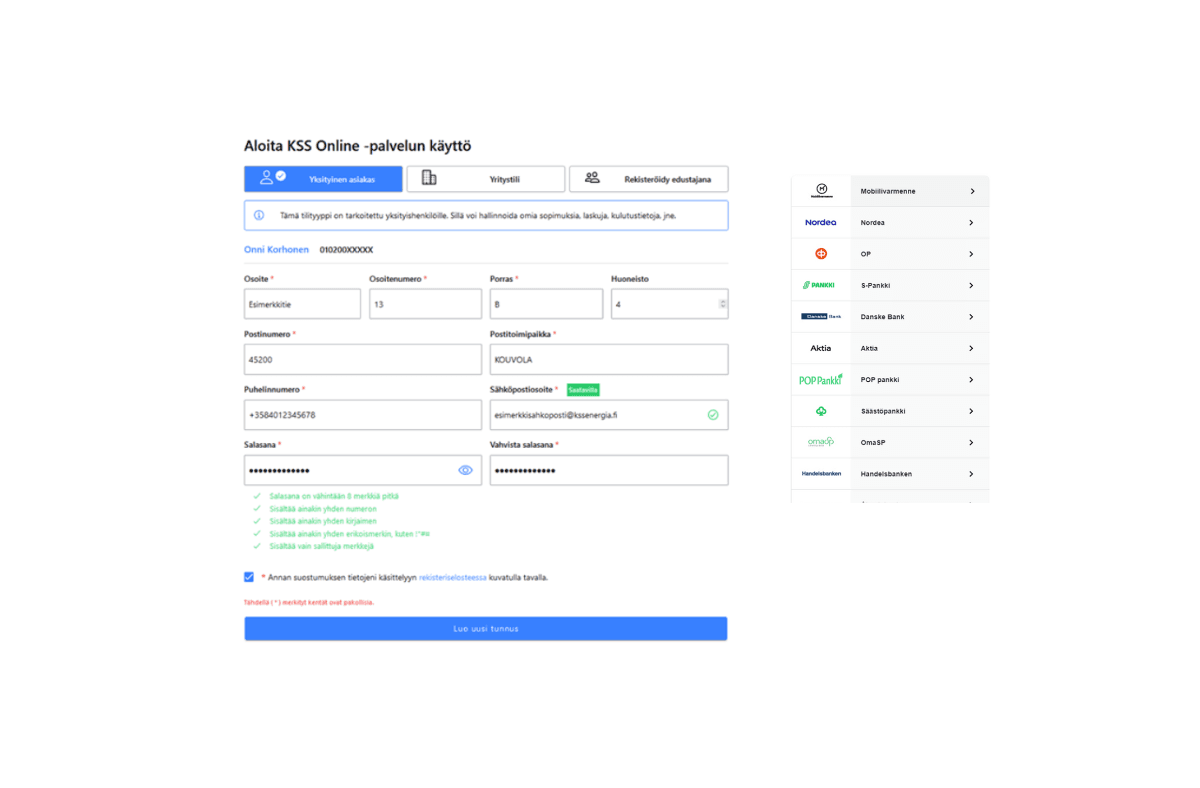Choose the POP Pankki logo
The height and width of the screenshot is (788, 1200).
[820, 380]
